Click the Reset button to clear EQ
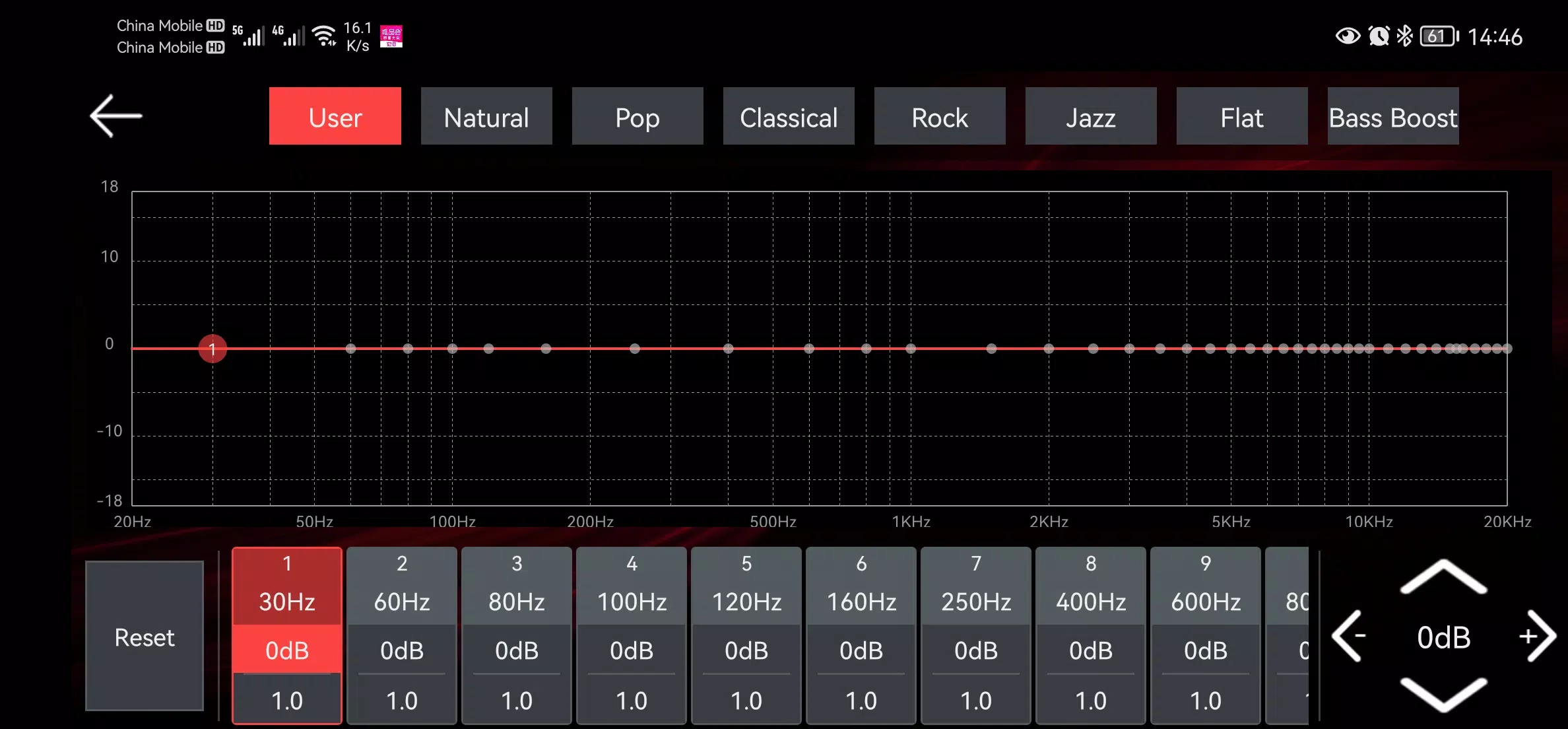 point(145,637)
